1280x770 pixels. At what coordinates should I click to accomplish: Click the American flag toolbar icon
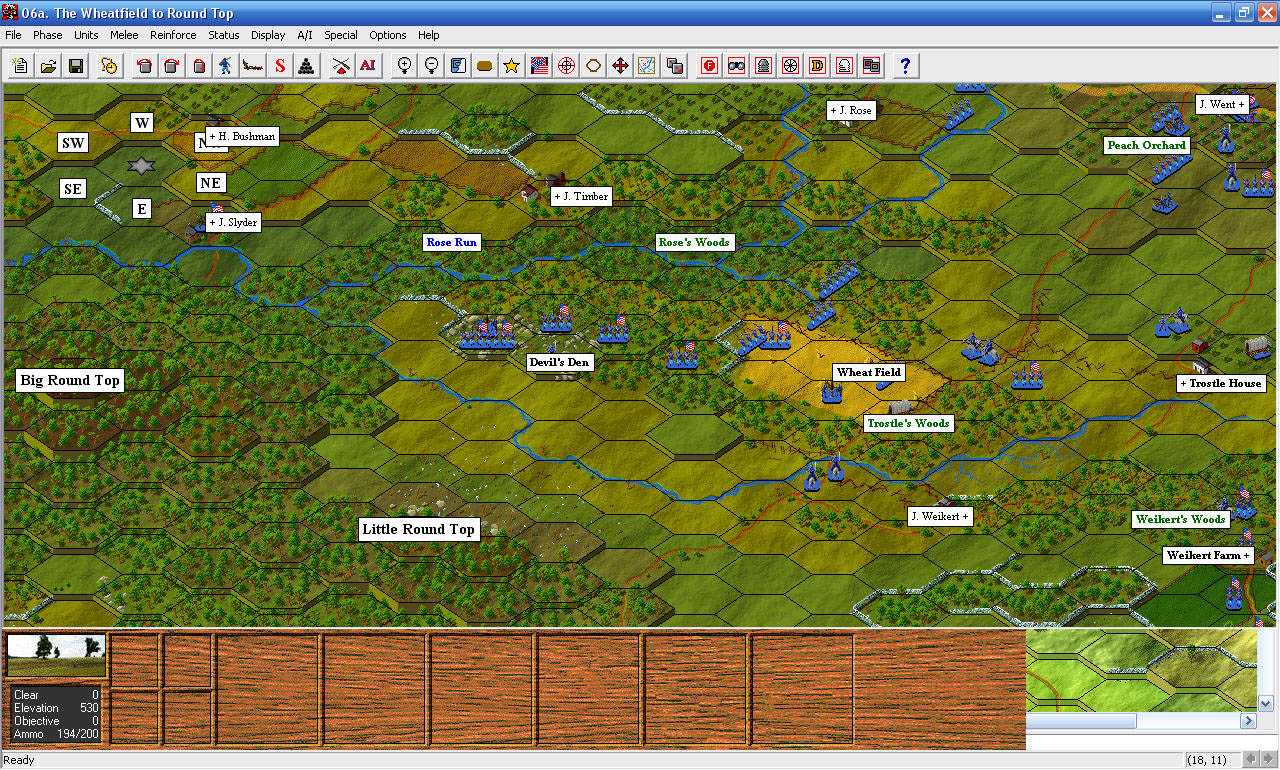[x=539, y=66]
